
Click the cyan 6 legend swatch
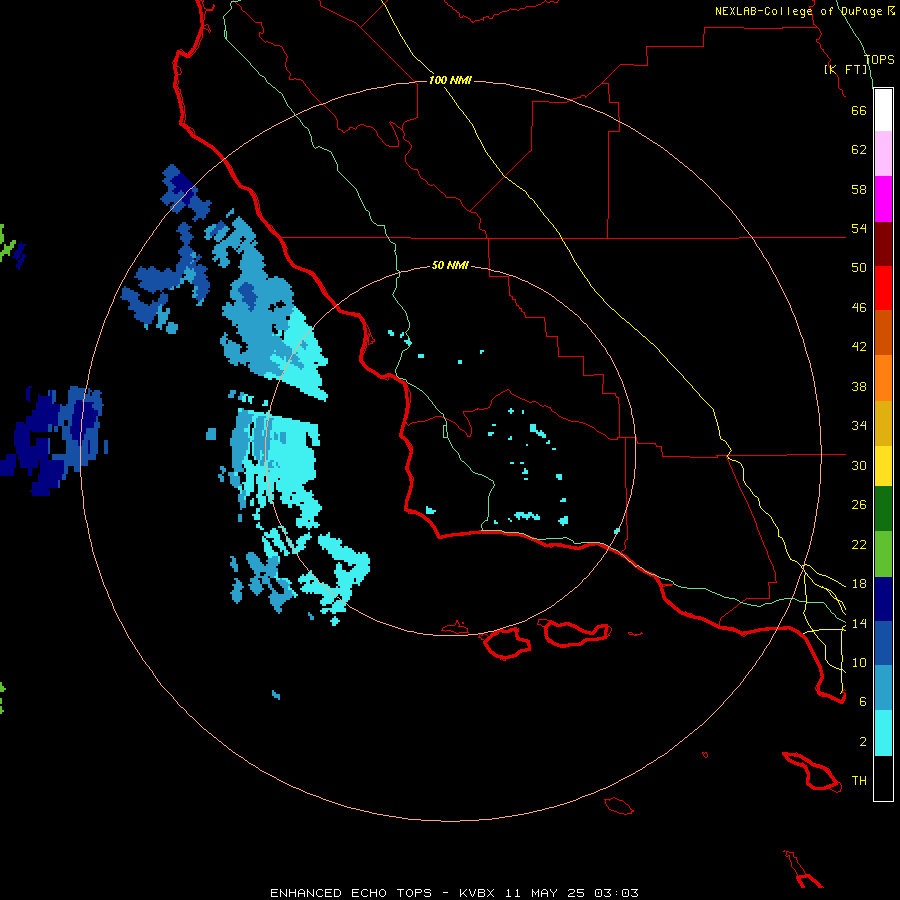(883, 733)
